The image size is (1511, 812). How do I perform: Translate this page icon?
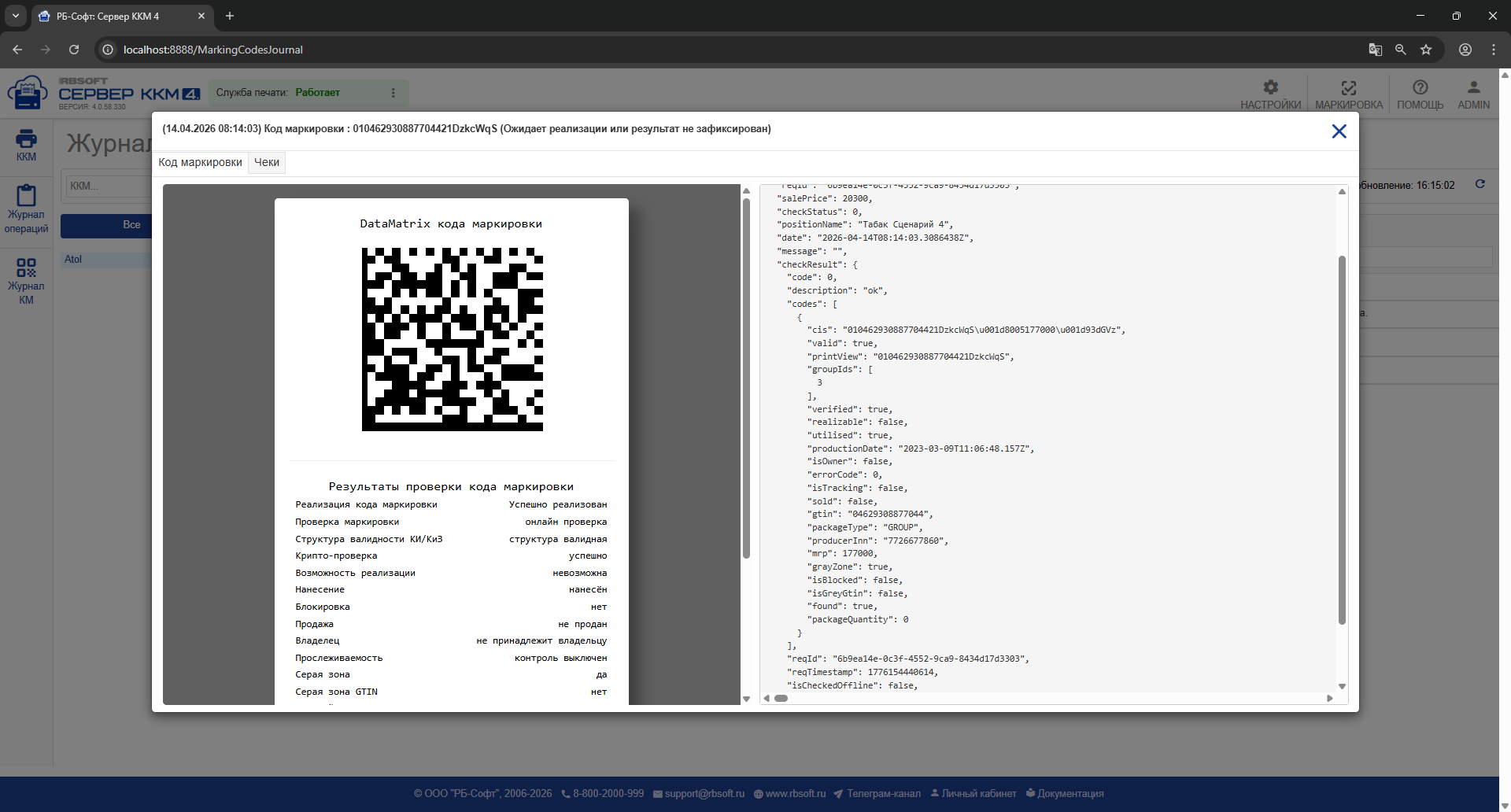(x=1376, y=50)
